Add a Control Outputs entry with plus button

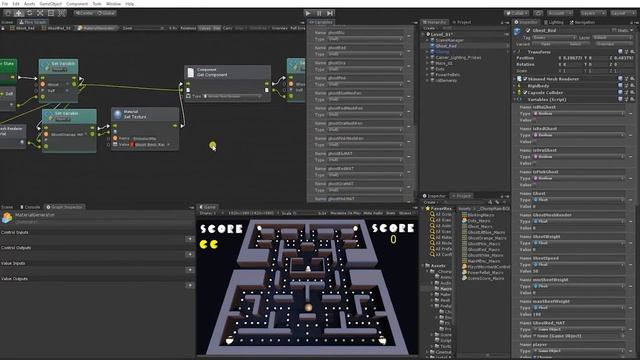tap(190, 254)
